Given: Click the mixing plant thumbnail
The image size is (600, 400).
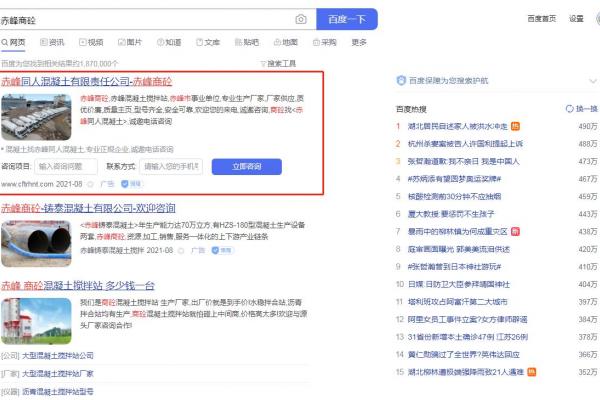Looking at the screenshot, I should [36, 321].
